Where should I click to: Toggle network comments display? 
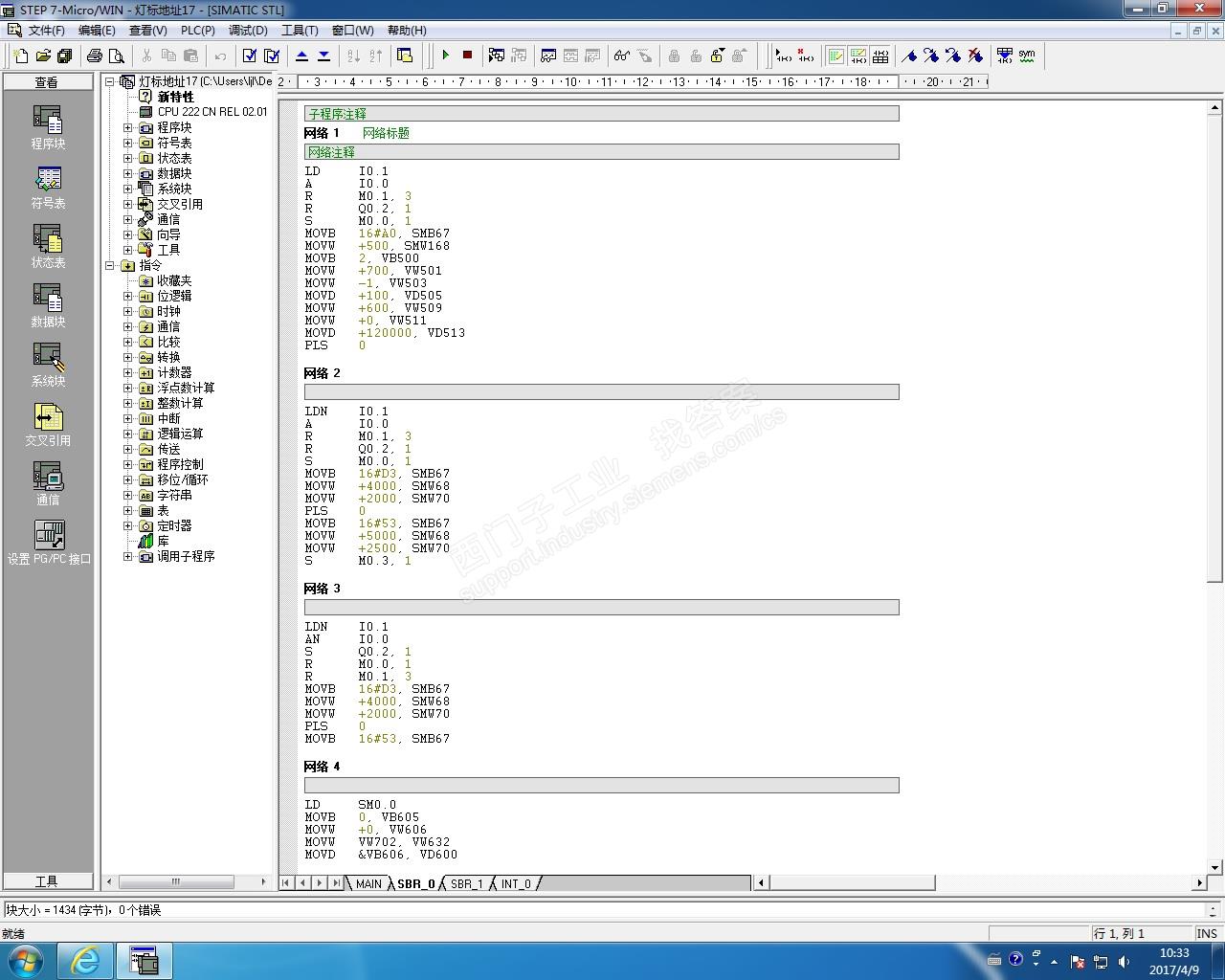[x=857, y=56]
